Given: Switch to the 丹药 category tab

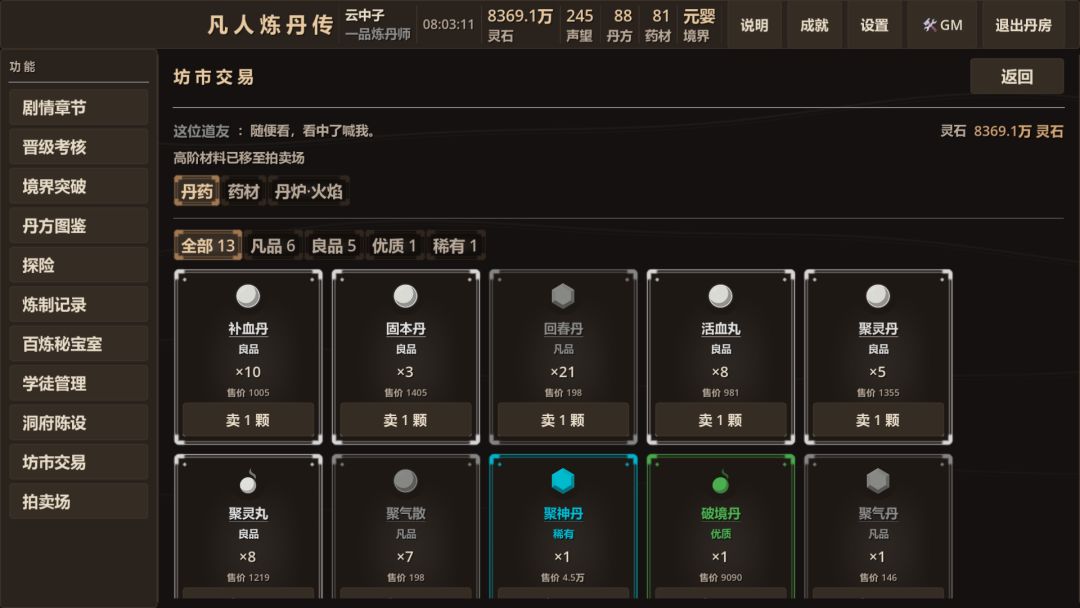Looking at the screenshot, I should (197, 191).
